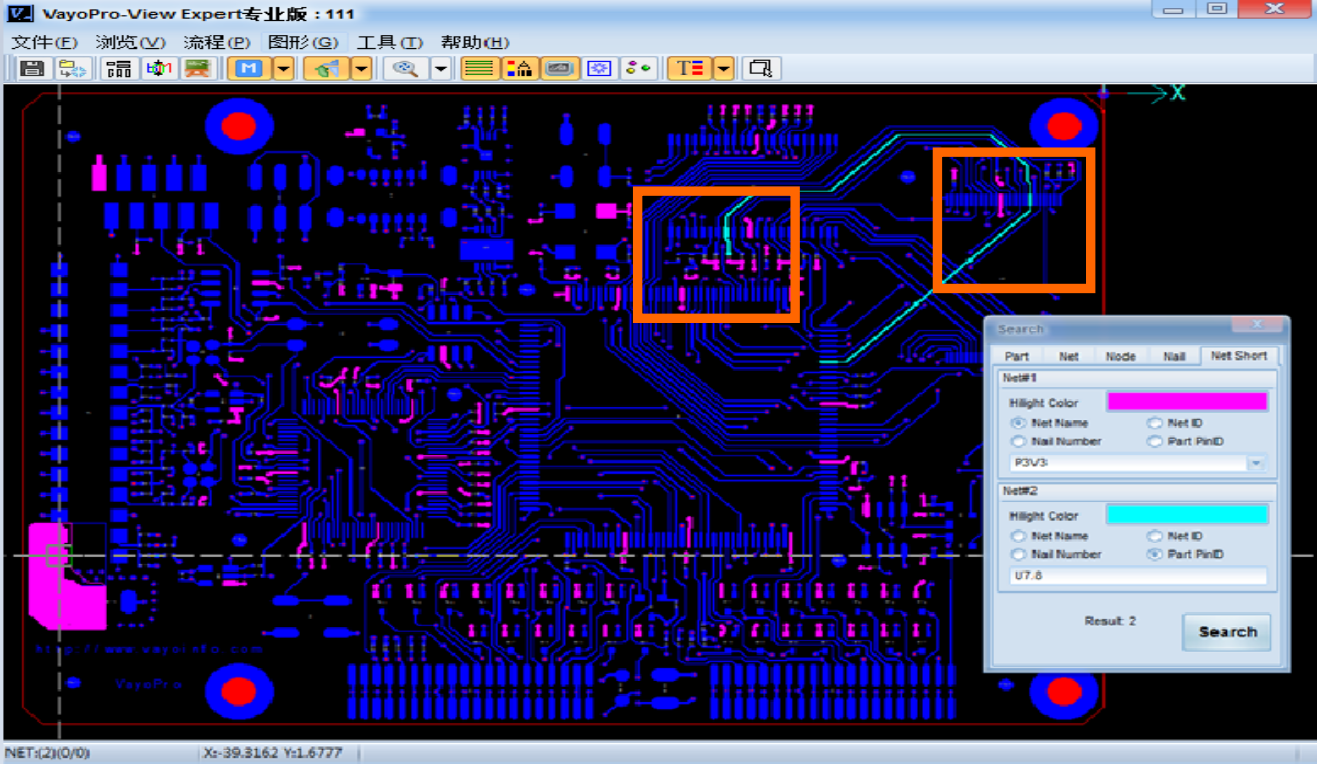The width and height of the screenshot is (1318, 765).
Task: Click the 'Net#2' group label
Action: point(1019,491)
